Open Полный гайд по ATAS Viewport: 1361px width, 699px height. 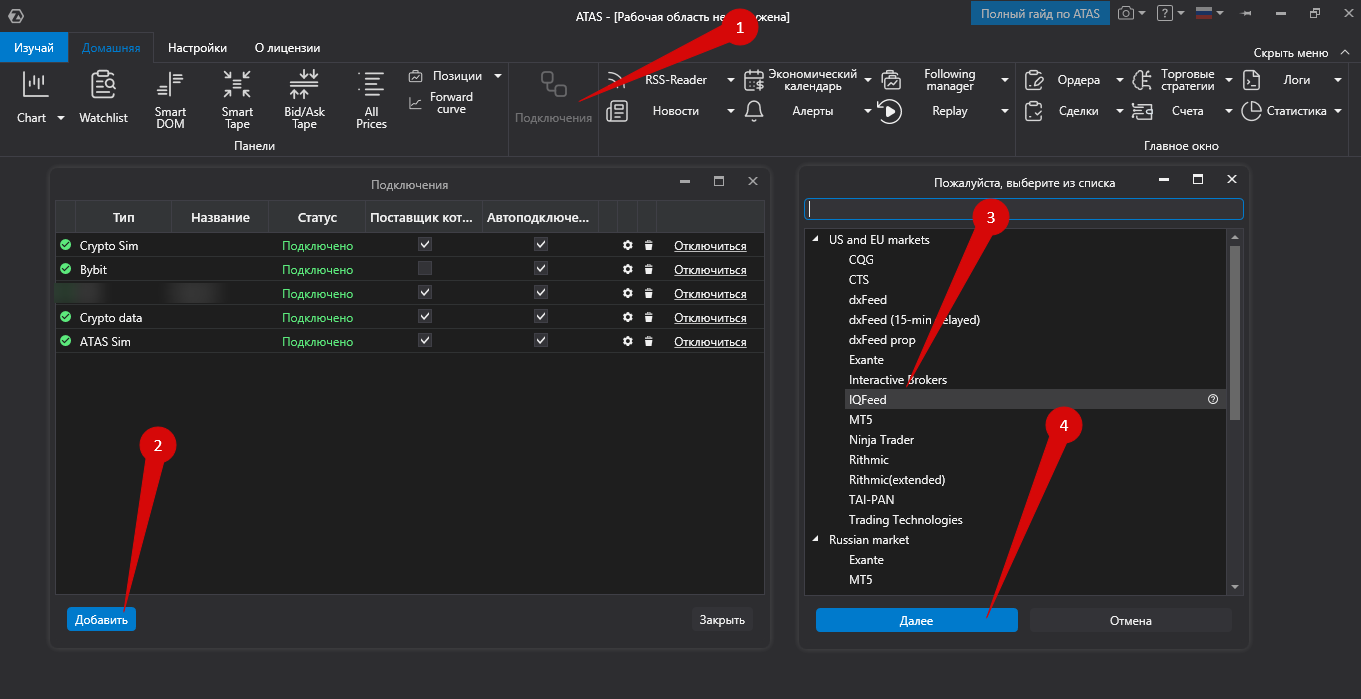pyautogui.click(x=1040, y=13)
